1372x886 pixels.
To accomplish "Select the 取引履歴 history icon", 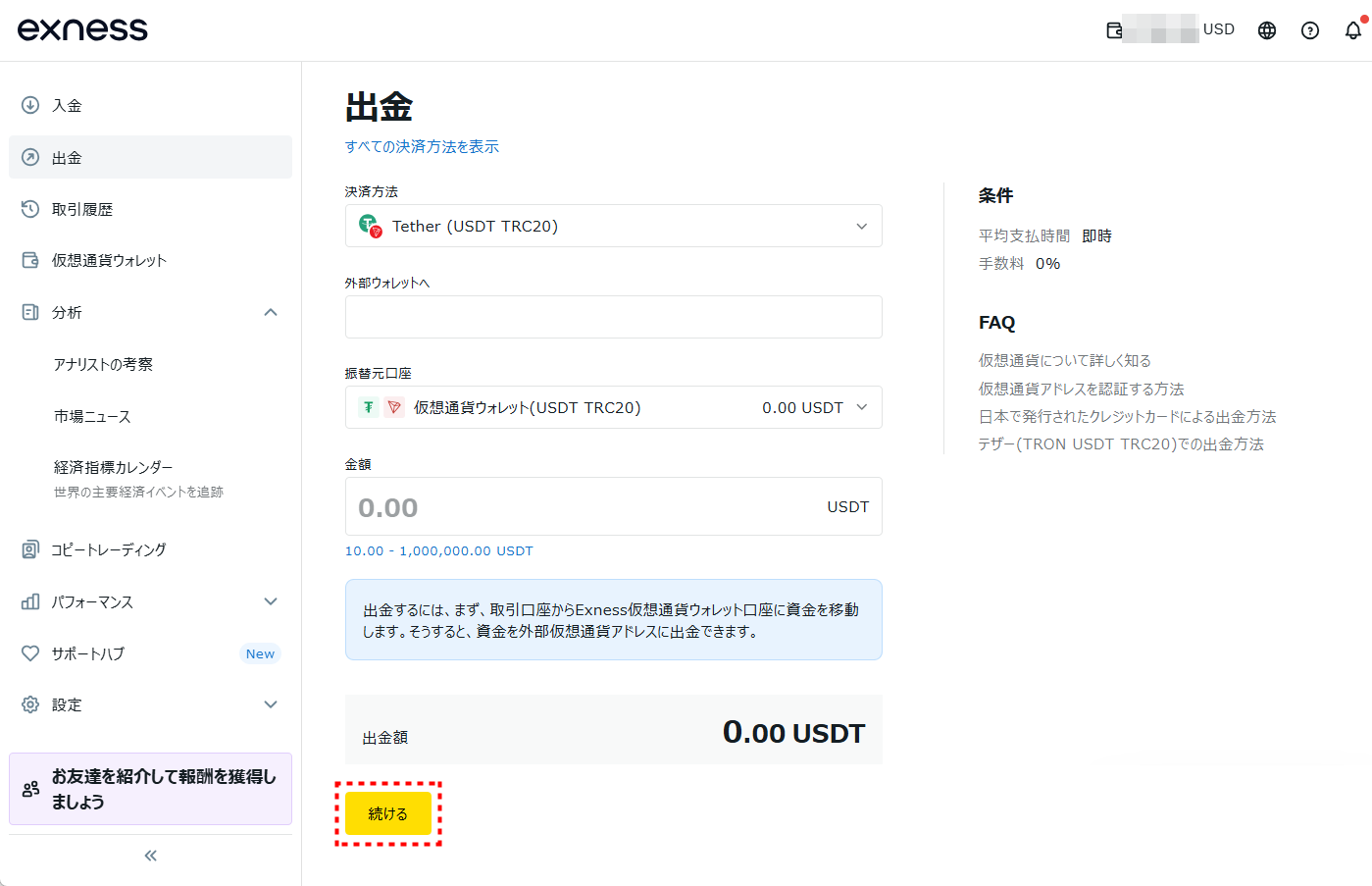I will point(29,208).
